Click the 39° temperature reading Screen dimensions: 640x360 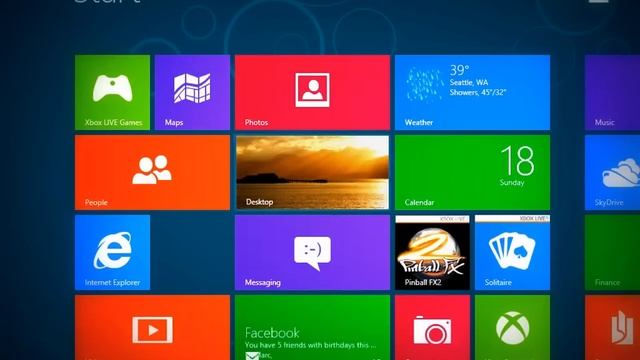click(459, 70)
